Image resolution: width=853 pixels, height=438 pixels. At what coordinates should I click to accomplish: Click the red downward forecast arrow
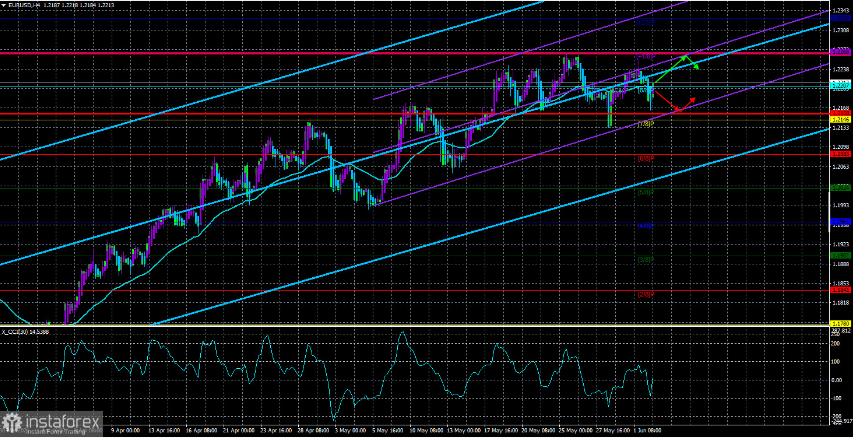click(666, 101)
